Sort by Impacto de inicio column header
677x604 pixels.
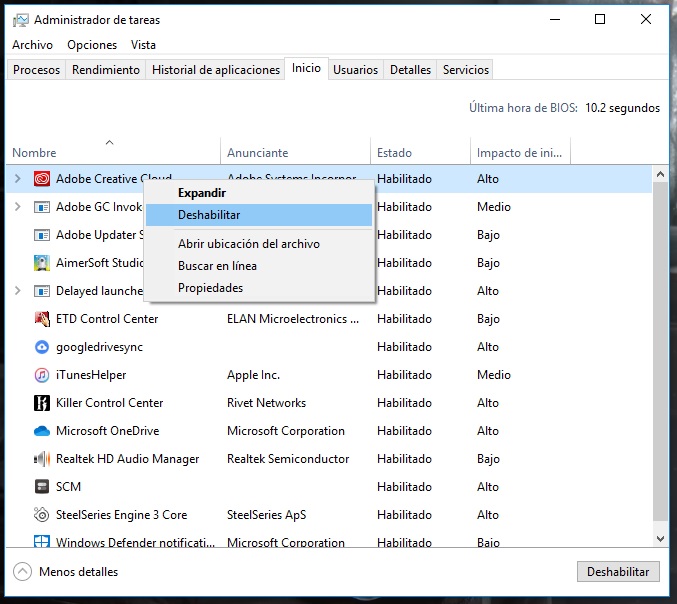point(520,152)
